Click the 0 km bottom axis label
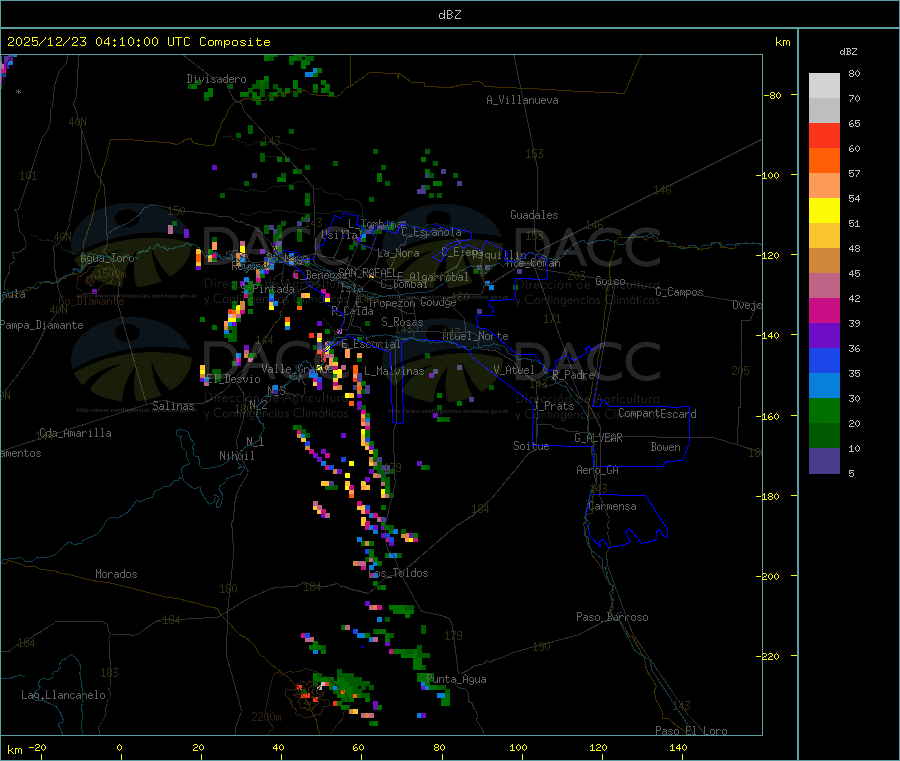 click(x=119, y=747)
